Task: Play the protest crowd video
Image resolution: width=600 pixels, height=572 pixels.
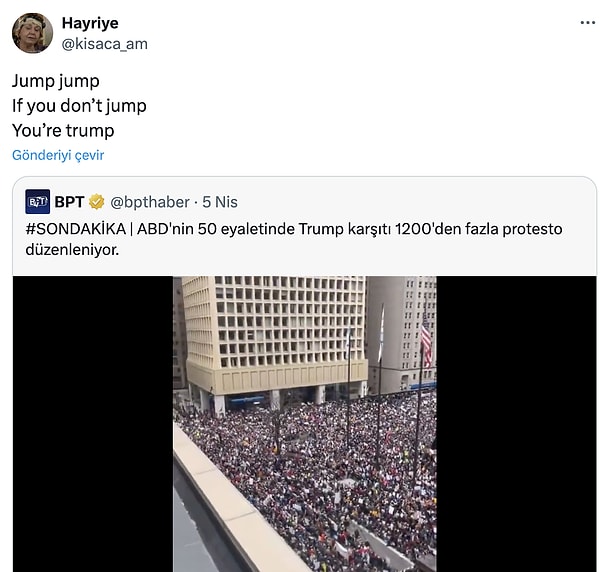Action: pyautogui.click(x=305, y=424)
